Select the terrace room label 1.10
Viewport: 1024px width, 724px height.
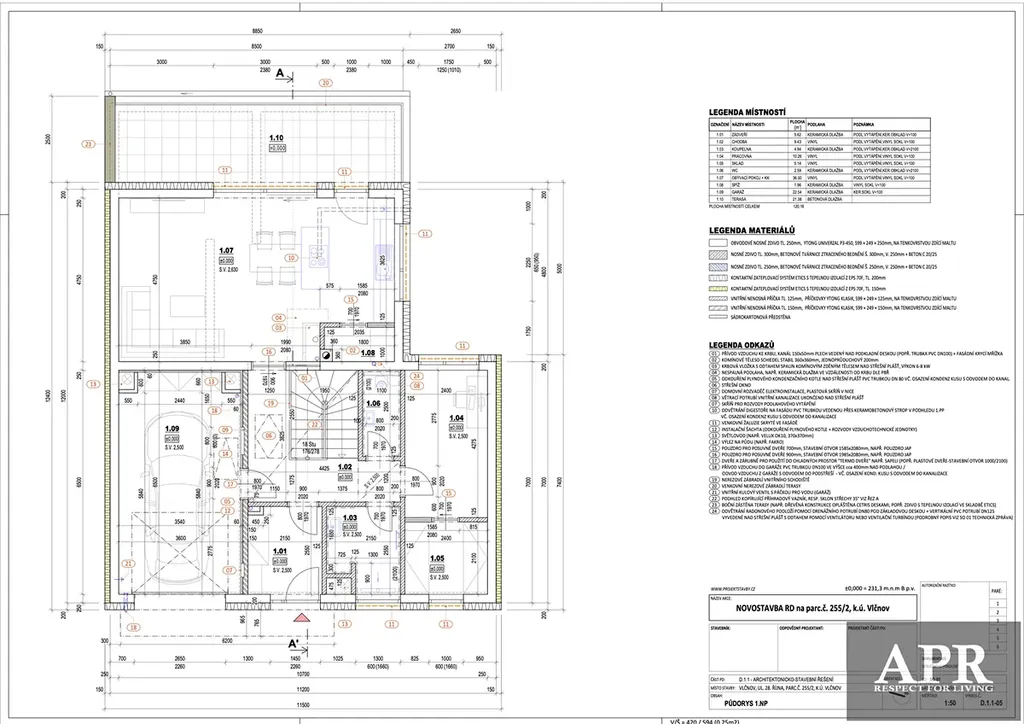click(x=277, y=136)
